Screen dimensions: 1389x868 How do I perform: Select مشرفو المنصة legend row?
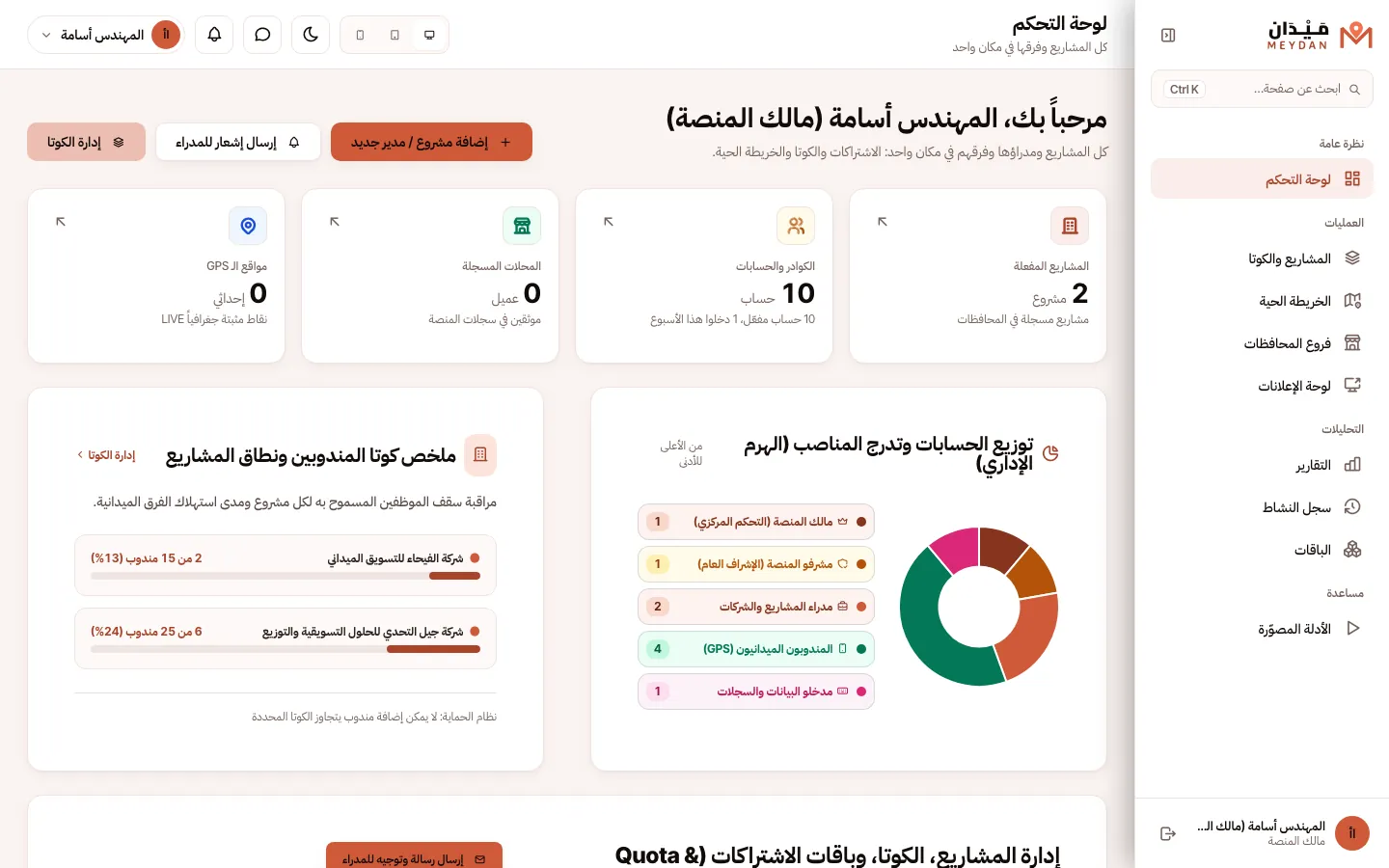(756, 564)
